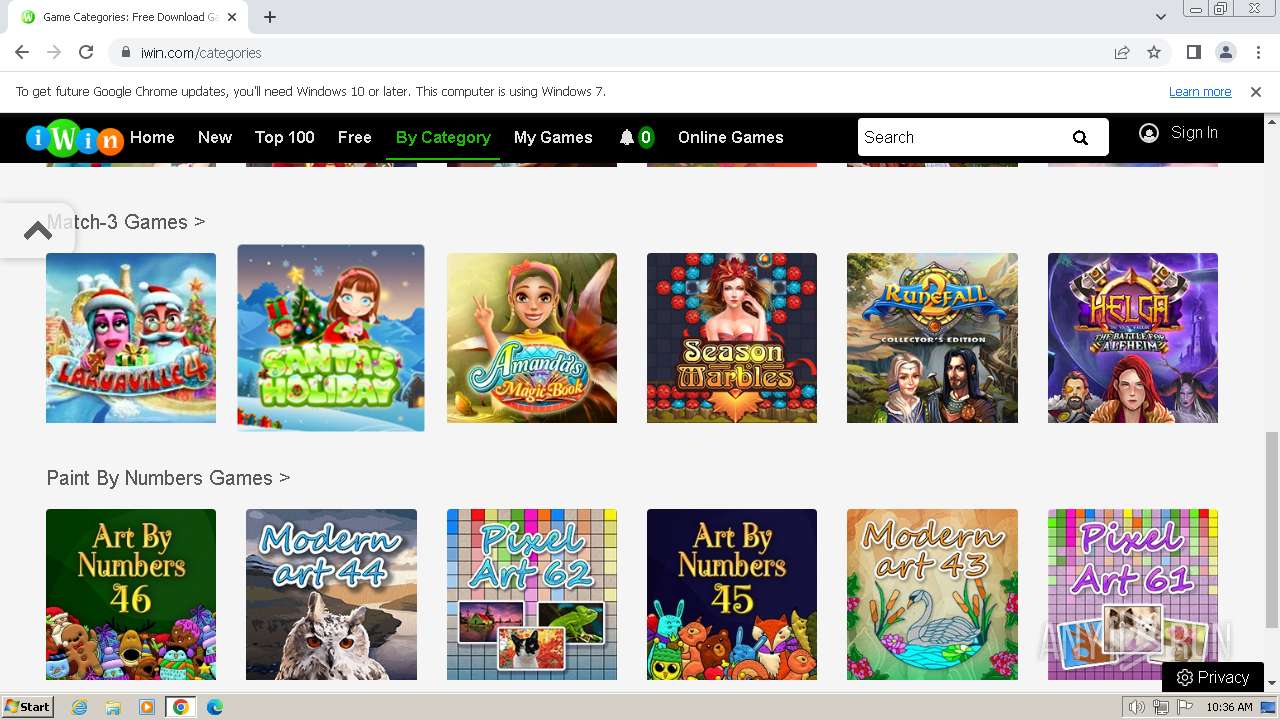Open Chrome side panel icon
1280x720 pixels.
tap(1194, 53)
